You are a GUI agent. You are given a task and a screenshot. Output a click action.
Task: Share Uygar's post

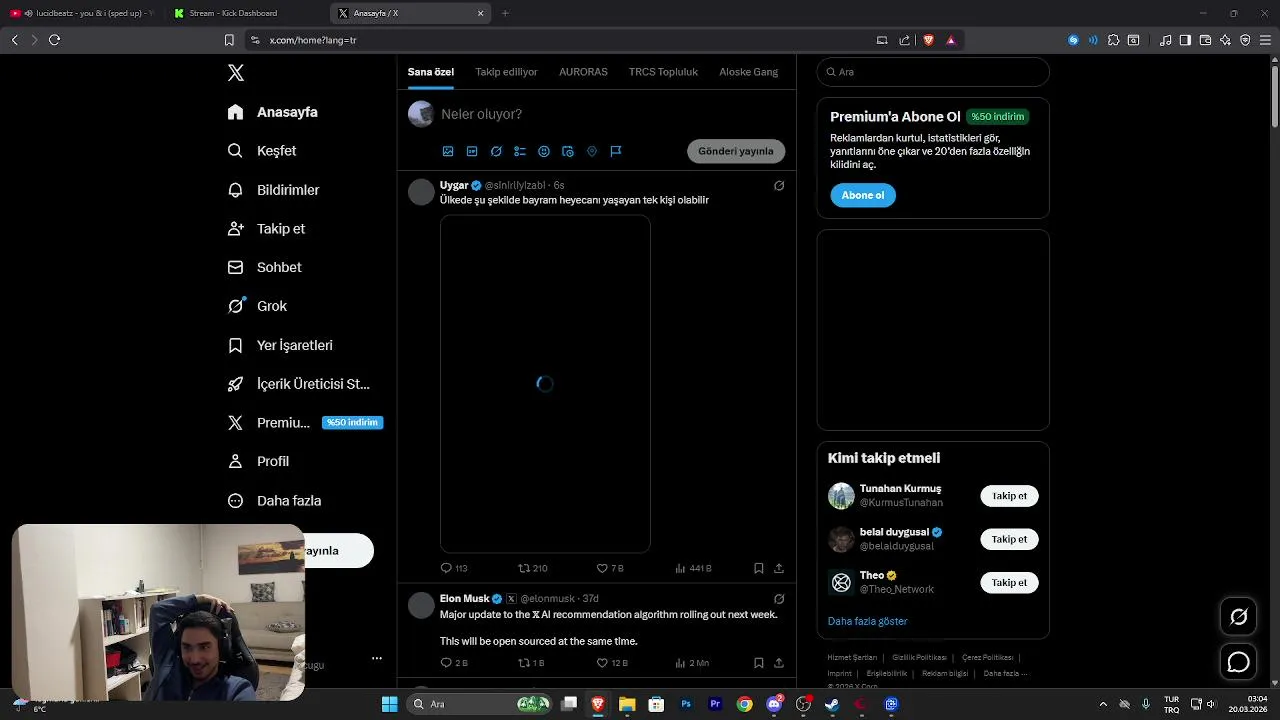click(779, 568)
